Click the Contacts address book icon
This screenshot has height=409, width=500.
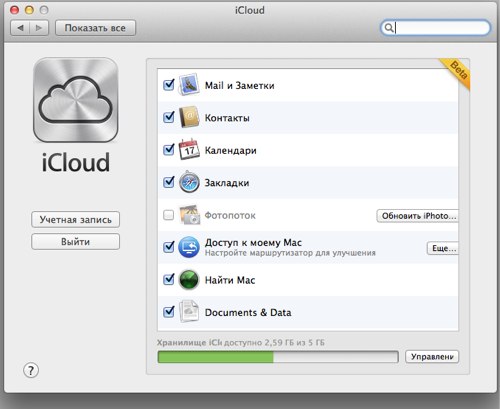pyautogui.click(x=189, y=117)
